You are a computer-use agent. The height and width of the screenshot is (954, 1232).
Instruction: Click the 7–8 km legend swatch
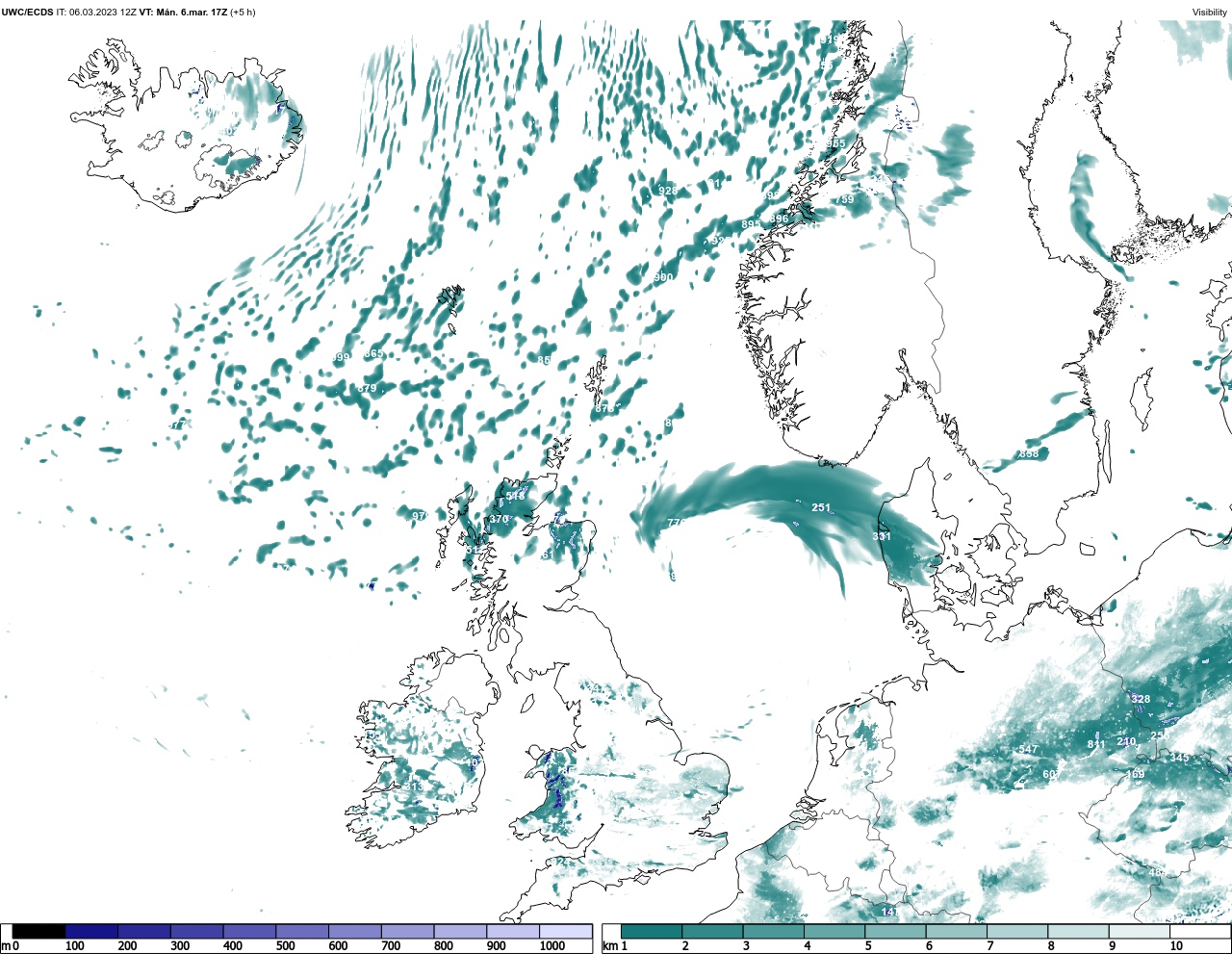pos(1017,931)
